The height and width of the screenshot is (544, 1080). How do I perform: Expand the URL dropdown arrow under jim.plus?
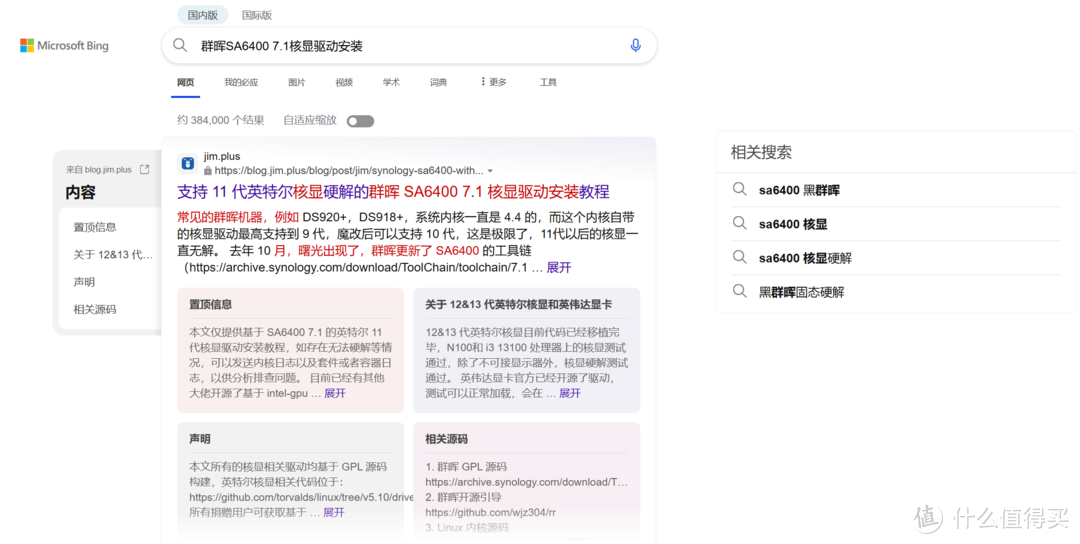coord(490,171)
